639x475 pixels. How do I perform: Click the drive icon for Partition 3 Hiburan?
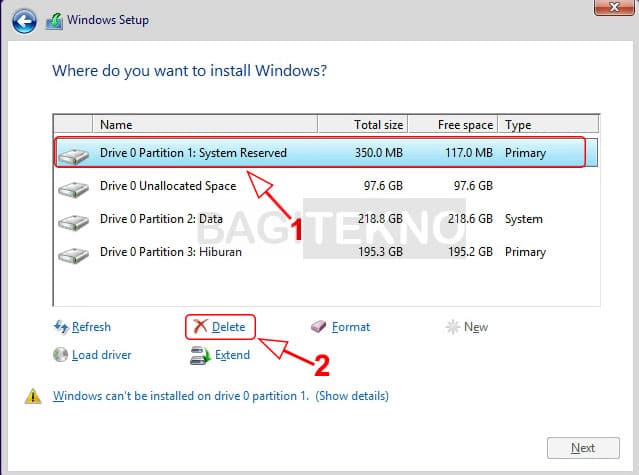click(x=73, y=255)
